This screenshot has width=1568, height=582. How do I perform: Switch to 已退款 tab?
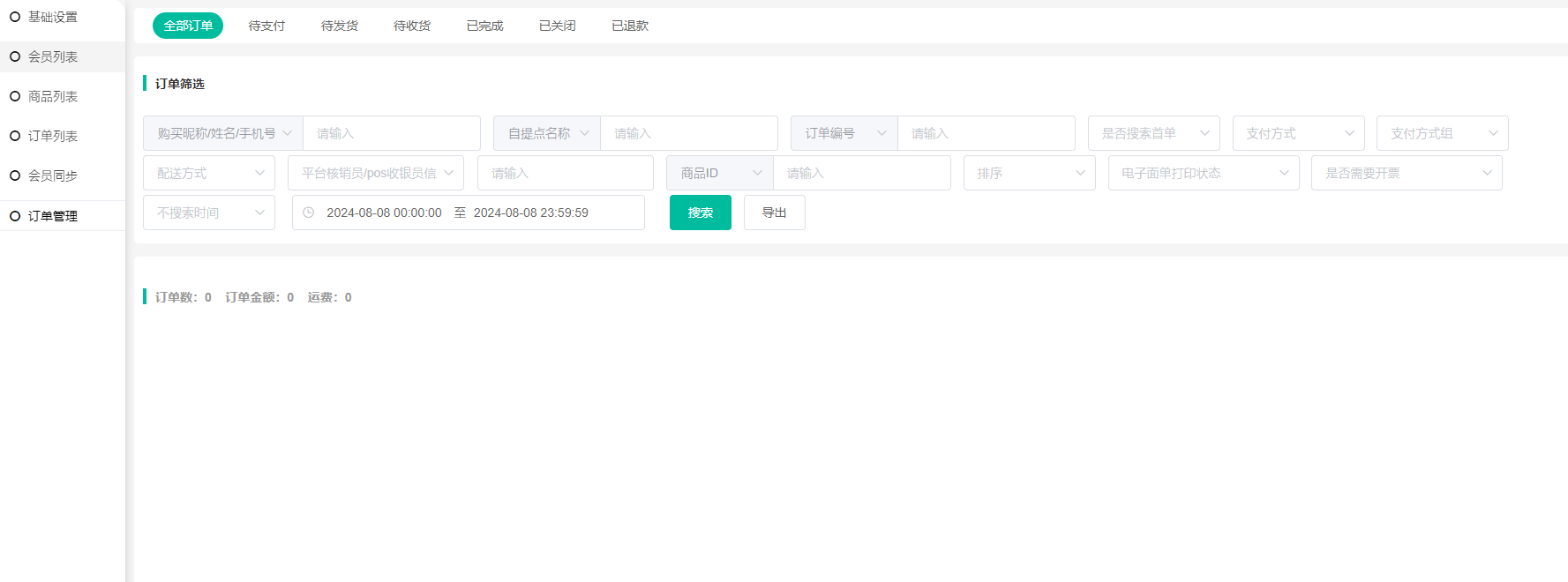630,26
